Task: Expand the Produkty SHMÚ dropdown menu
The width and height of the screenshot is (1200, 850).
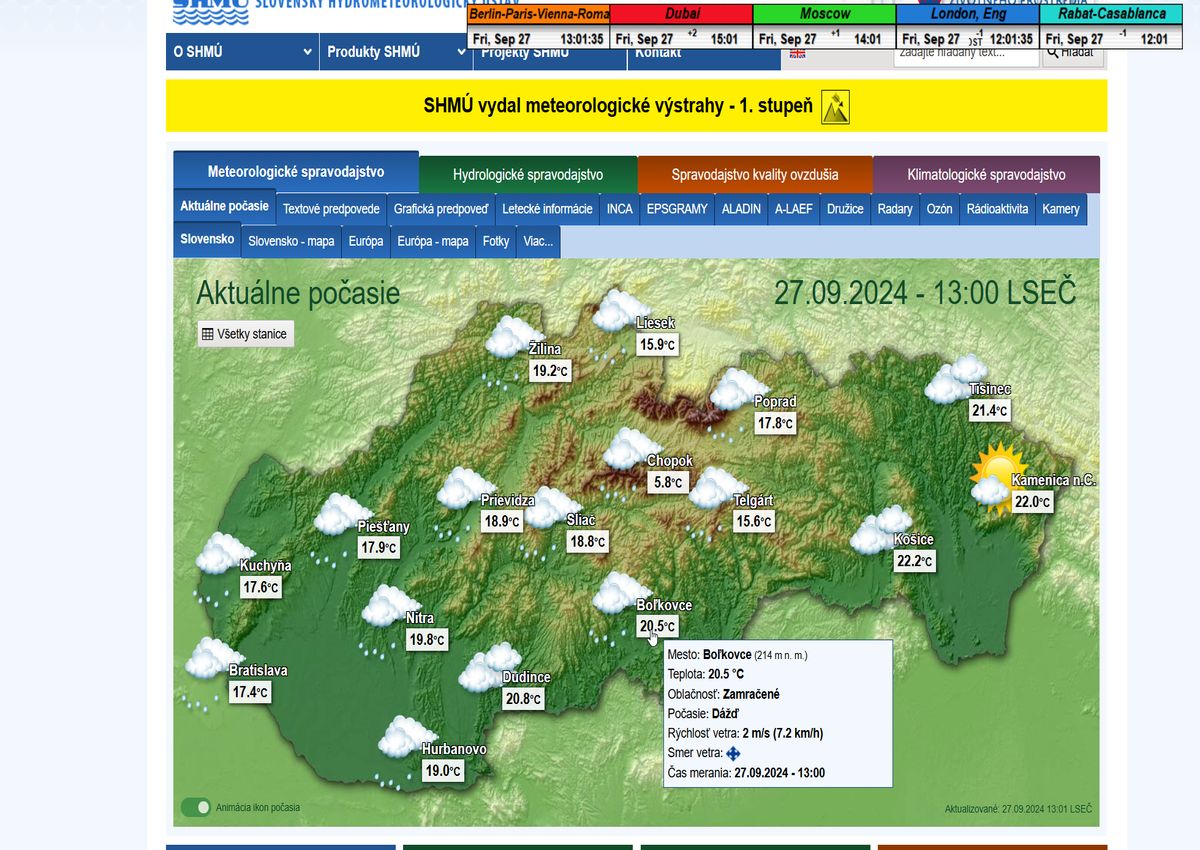Action: tap(397, 52)
